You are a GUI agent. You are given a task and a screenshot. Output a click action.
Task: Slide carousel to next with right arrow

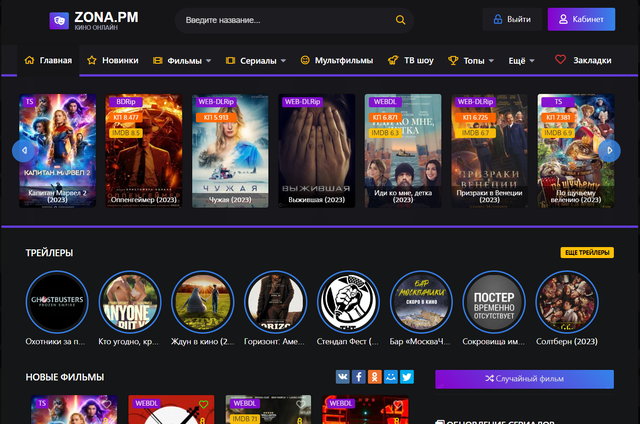[609, 151]
